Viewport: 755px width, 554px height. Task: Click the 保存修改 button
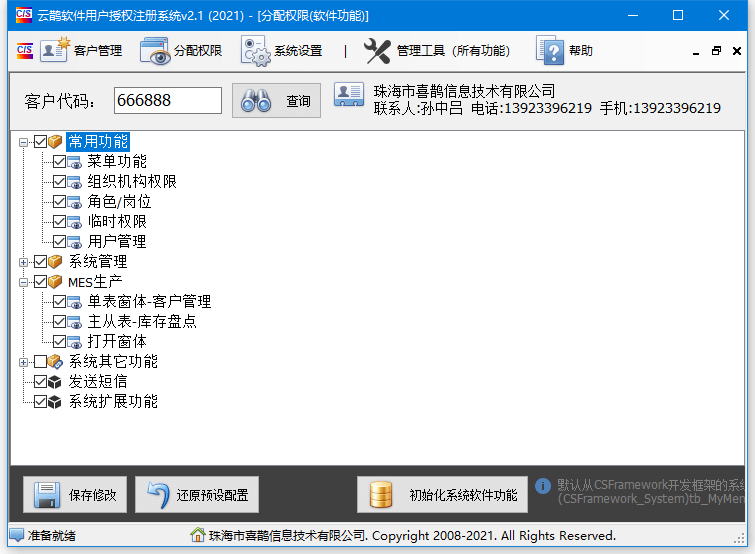pos(75,495)
